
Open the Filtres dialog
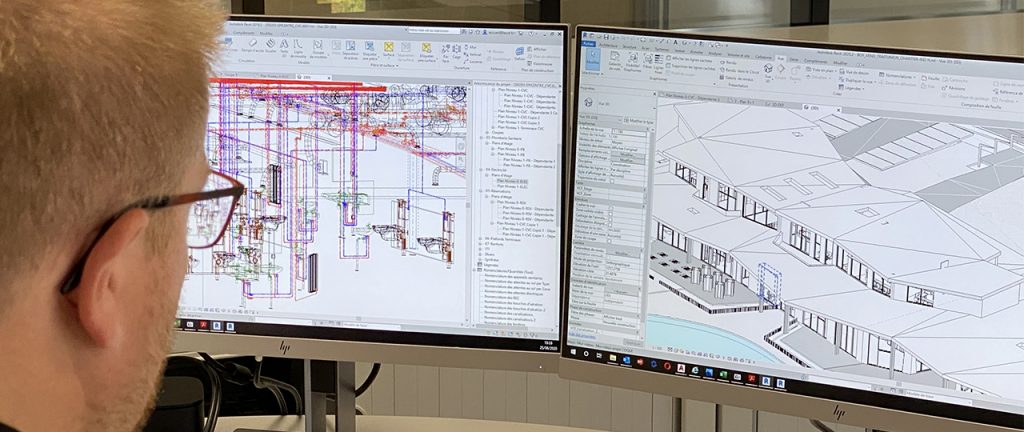tap(648, 62)
